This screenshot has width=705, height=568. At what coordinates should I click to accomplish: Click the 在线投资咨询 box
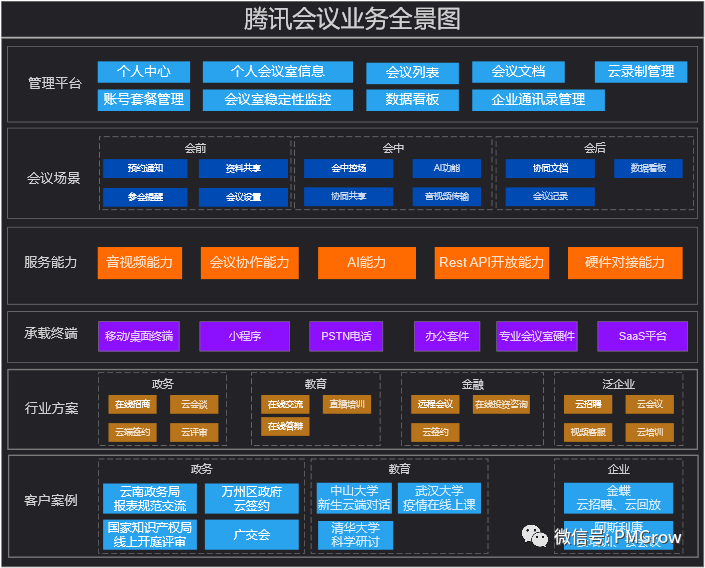point(501,405)
